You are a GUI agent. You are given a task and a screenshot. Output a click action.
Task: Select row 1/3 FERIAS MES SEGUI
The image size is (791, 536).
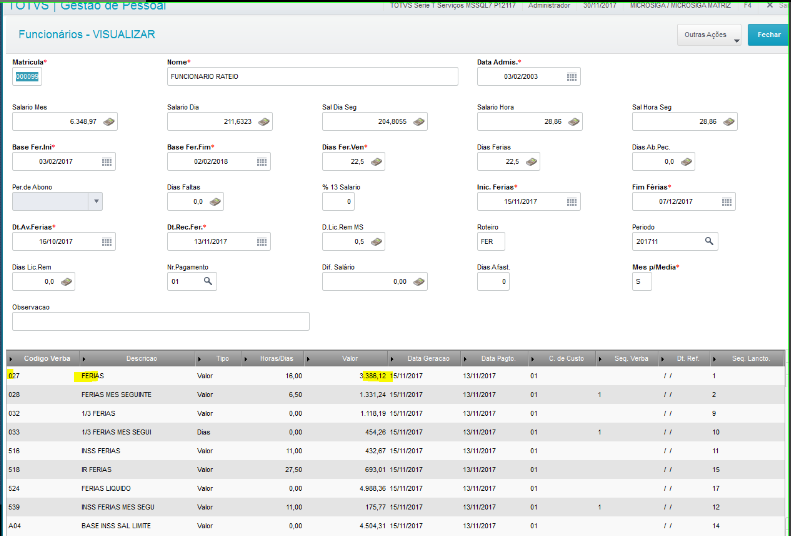tap(396, 432)
